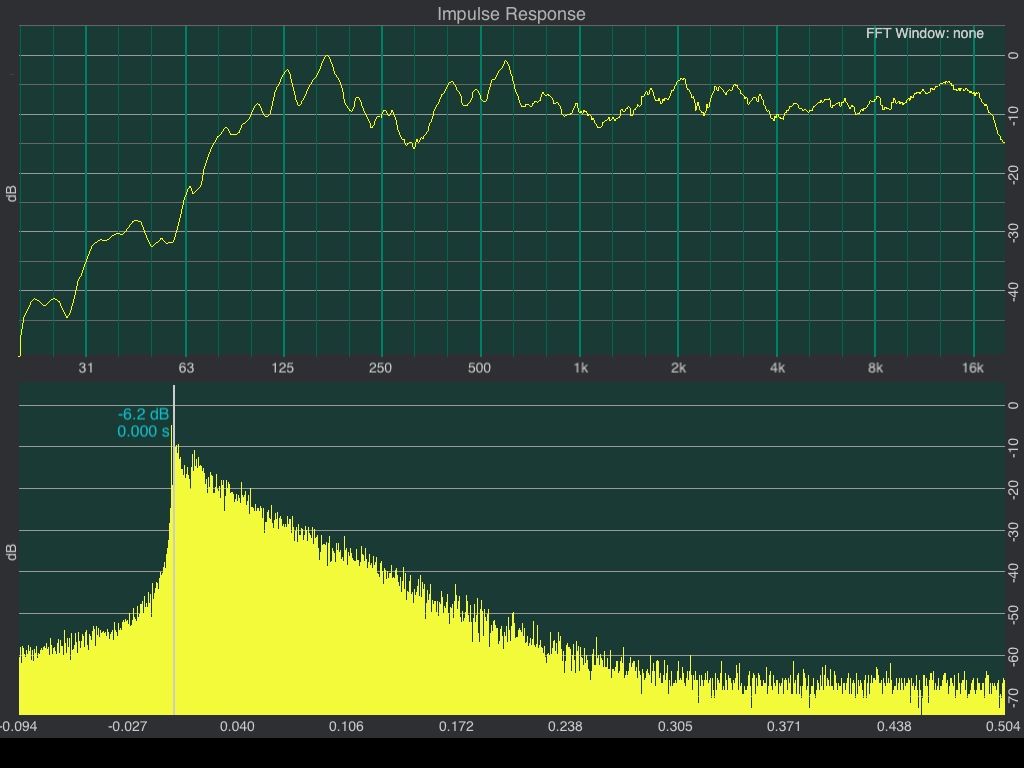
Task: Click the 0.000 s cursor time readout
Action: point(143,432)
